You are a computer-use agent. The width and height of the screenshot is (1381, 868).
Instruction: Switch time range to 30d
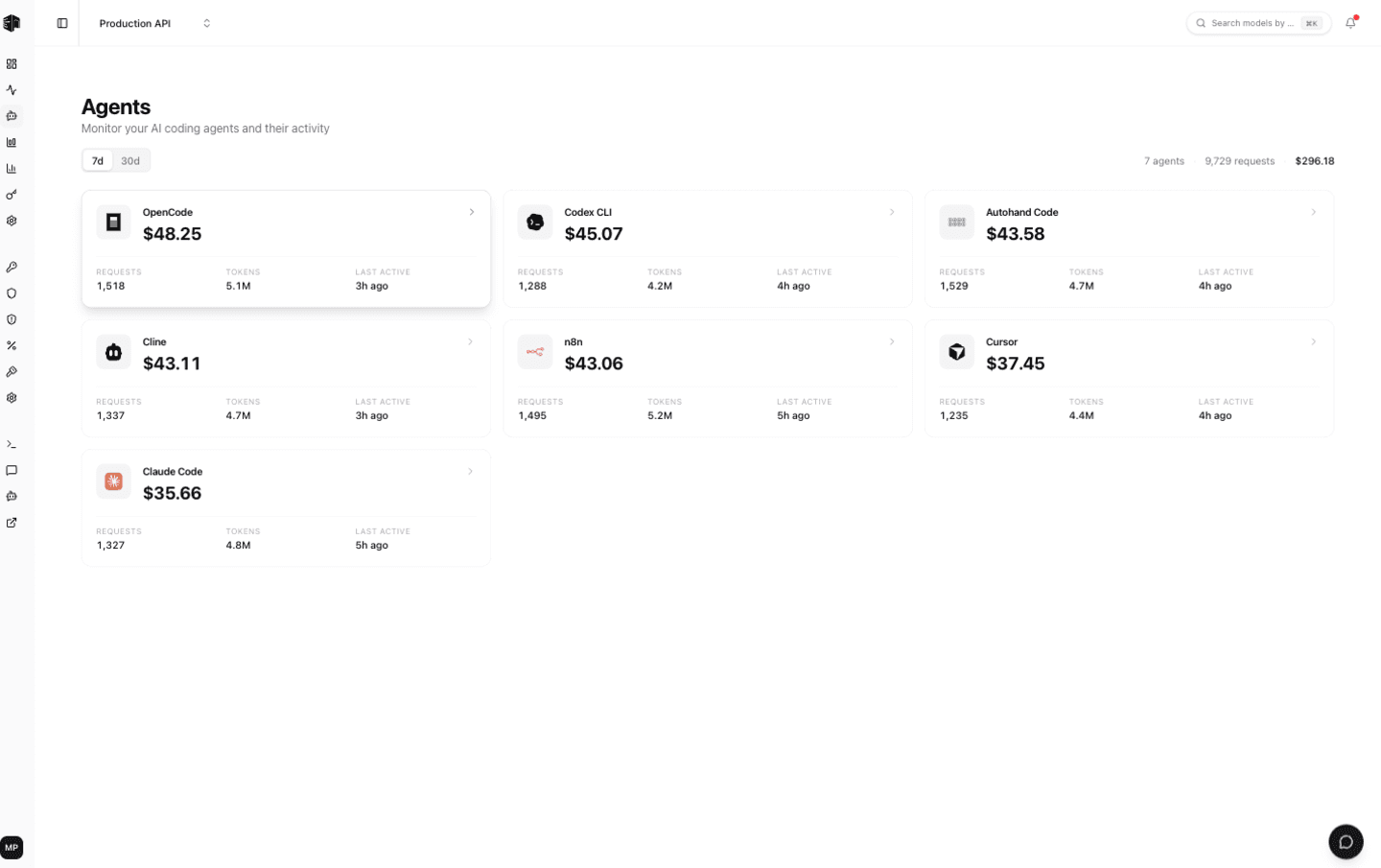point(130,161)
